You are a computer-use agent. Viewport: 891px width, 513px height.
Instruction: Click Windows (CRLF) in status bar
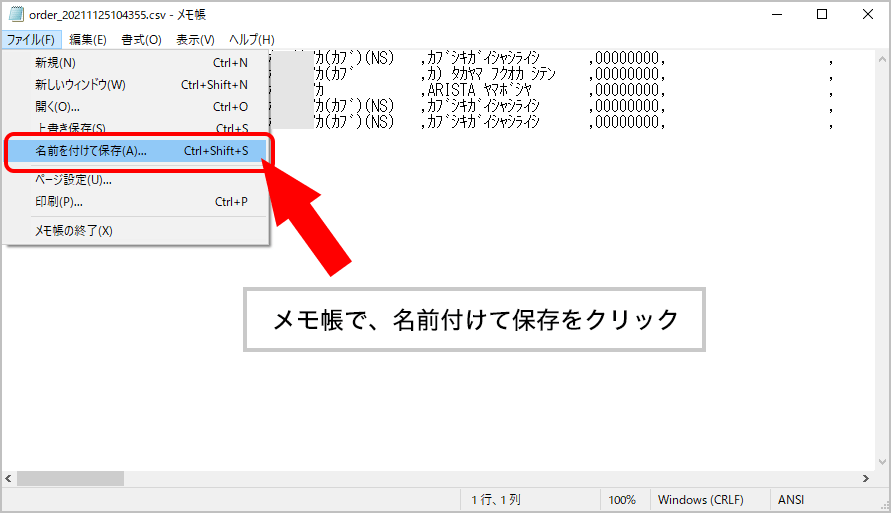(701, 500)
